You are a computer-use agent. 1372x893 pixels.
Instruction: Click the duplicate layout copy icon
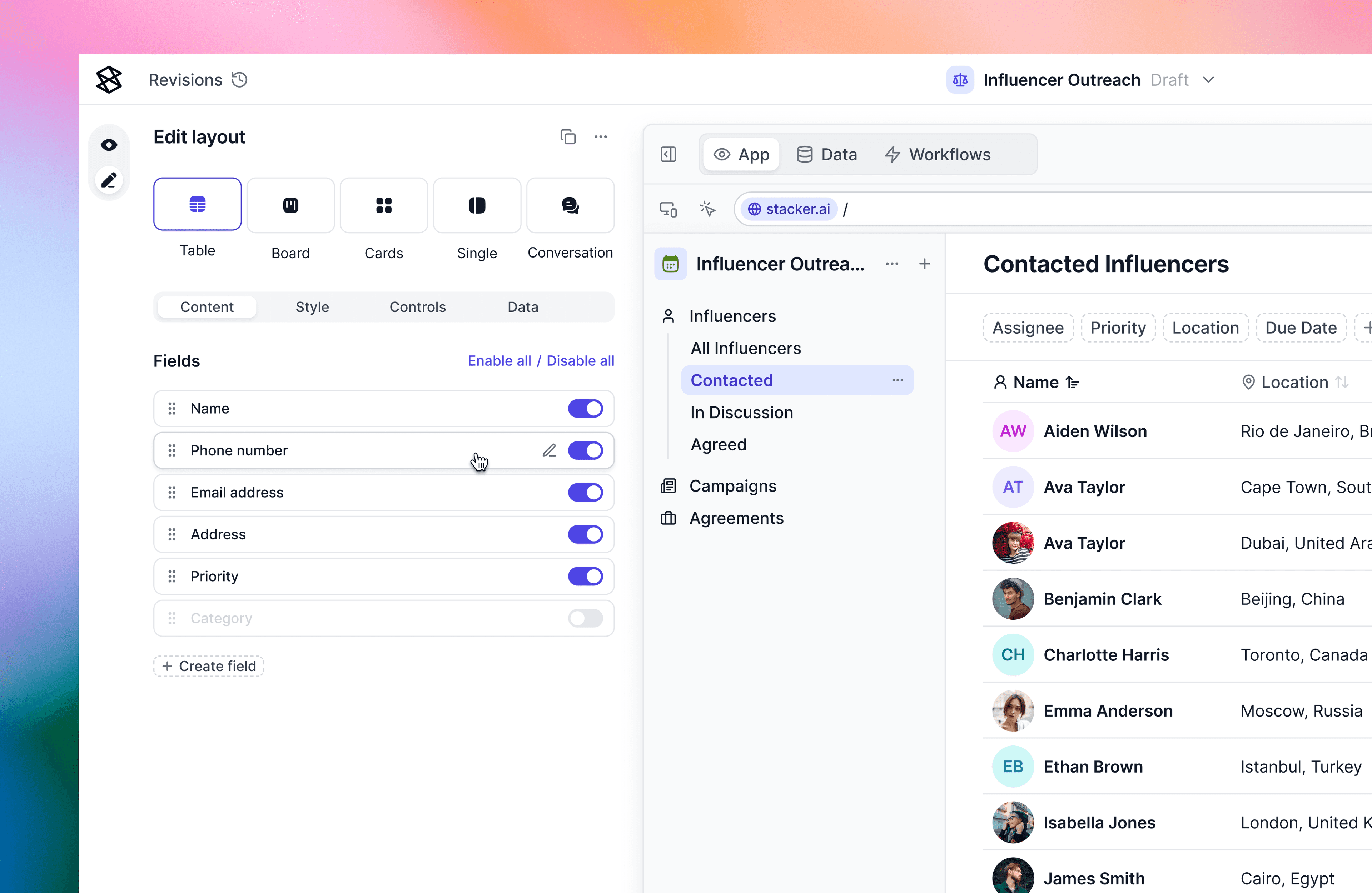point(568,137)
